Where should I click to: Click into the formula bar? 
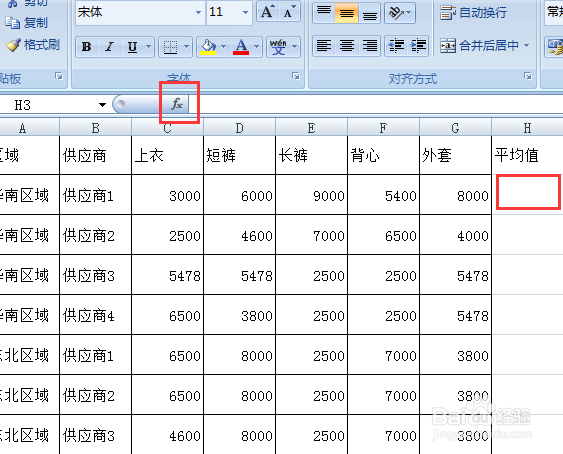click(375, 105)
